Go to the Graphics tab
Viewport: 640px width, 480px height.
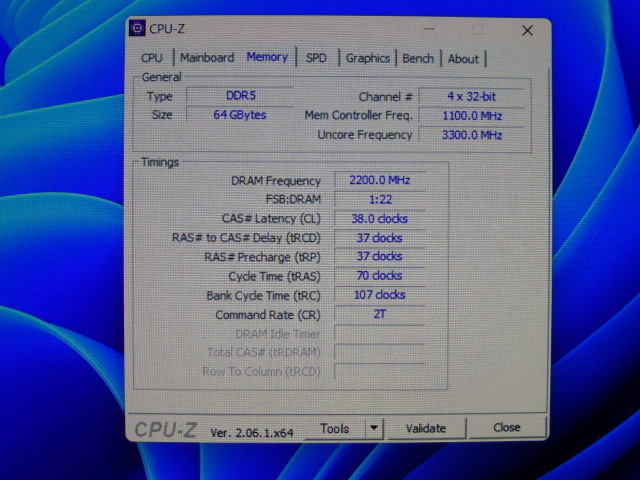click(x=368, y=58)
